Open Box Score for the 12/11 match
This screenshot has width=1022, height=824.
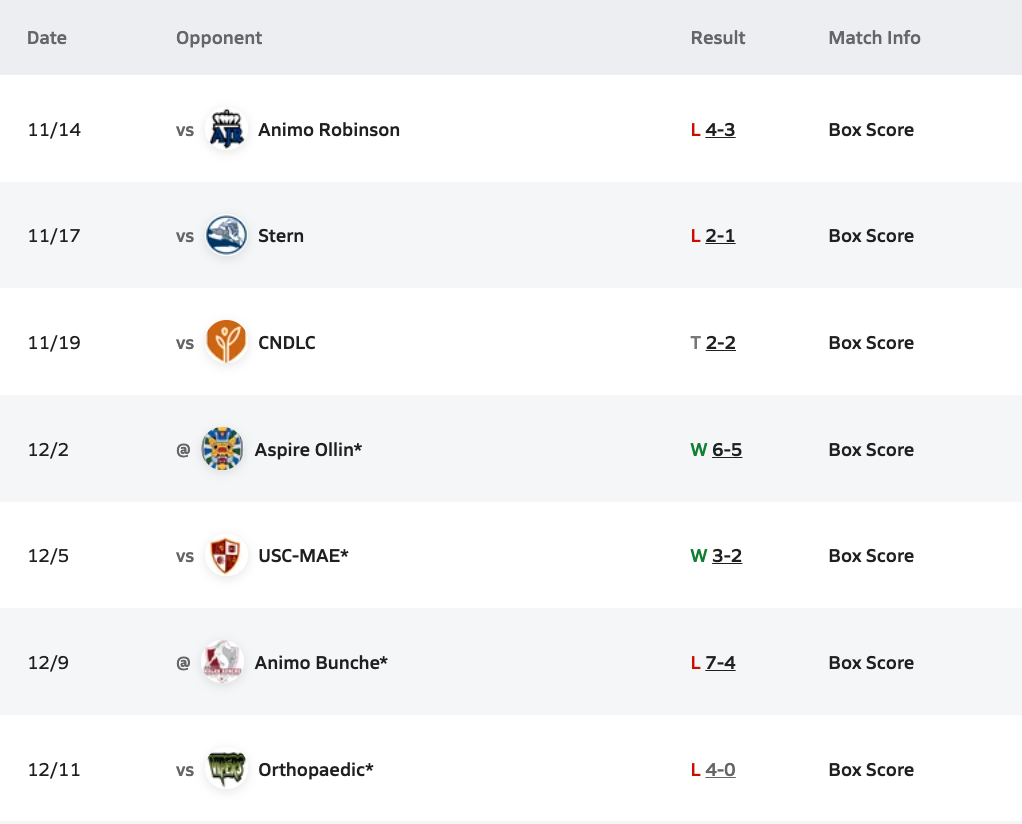tap(870, 770)
